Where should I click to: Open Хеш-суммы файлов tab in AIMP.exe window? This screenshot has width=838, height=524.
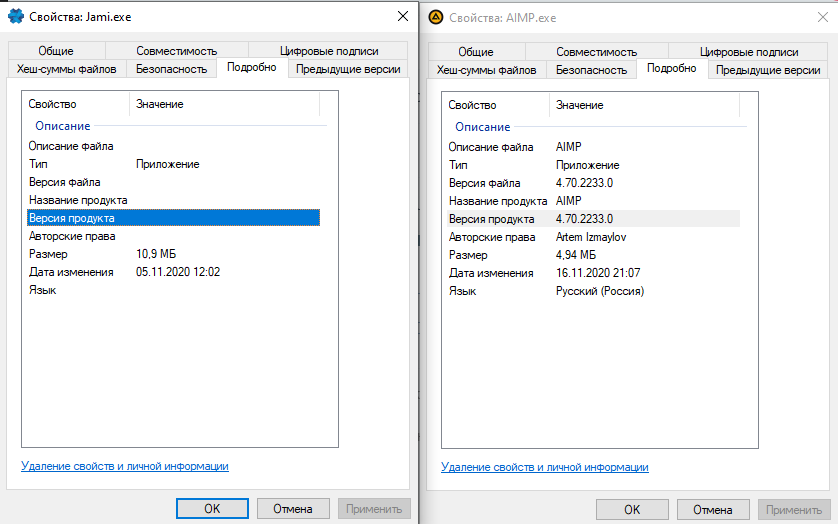(x=486, y=70)
